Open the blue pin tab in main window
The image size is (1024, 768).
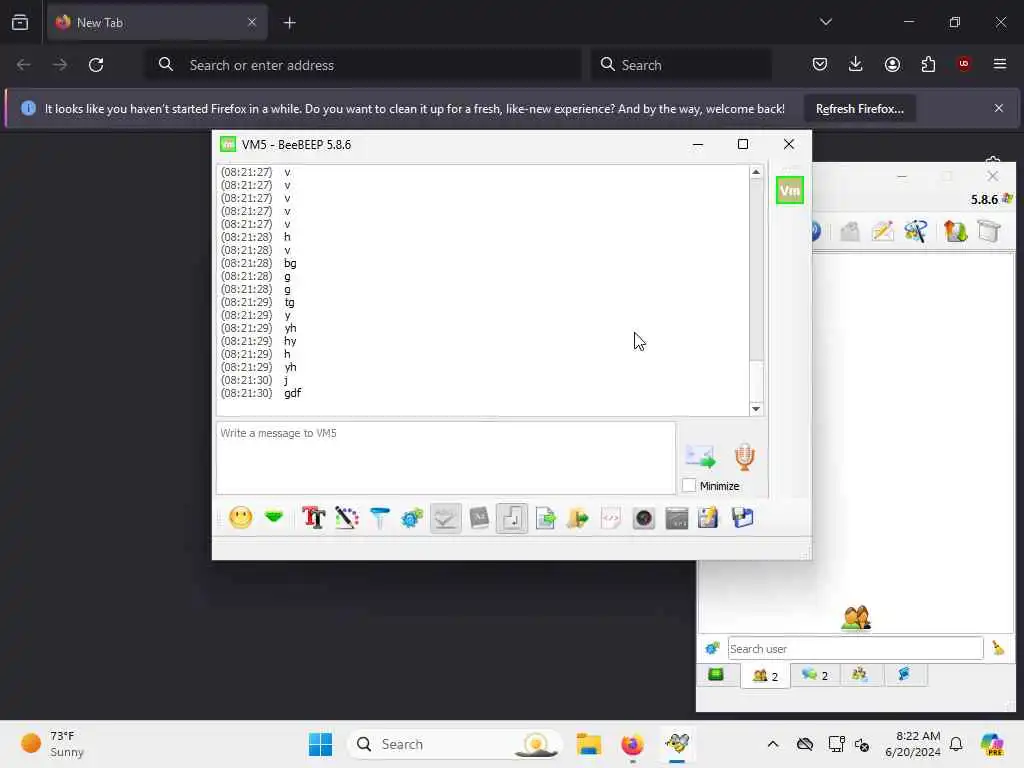(x=904, y=675)
